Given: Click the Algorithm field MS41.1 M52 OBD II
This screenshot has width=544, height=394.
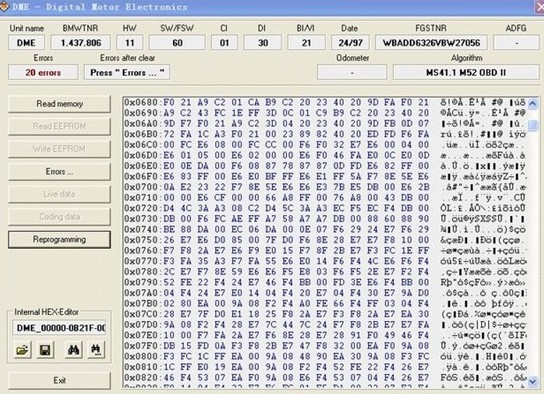Looking at the screenshot, I should (x=466, y=73).
